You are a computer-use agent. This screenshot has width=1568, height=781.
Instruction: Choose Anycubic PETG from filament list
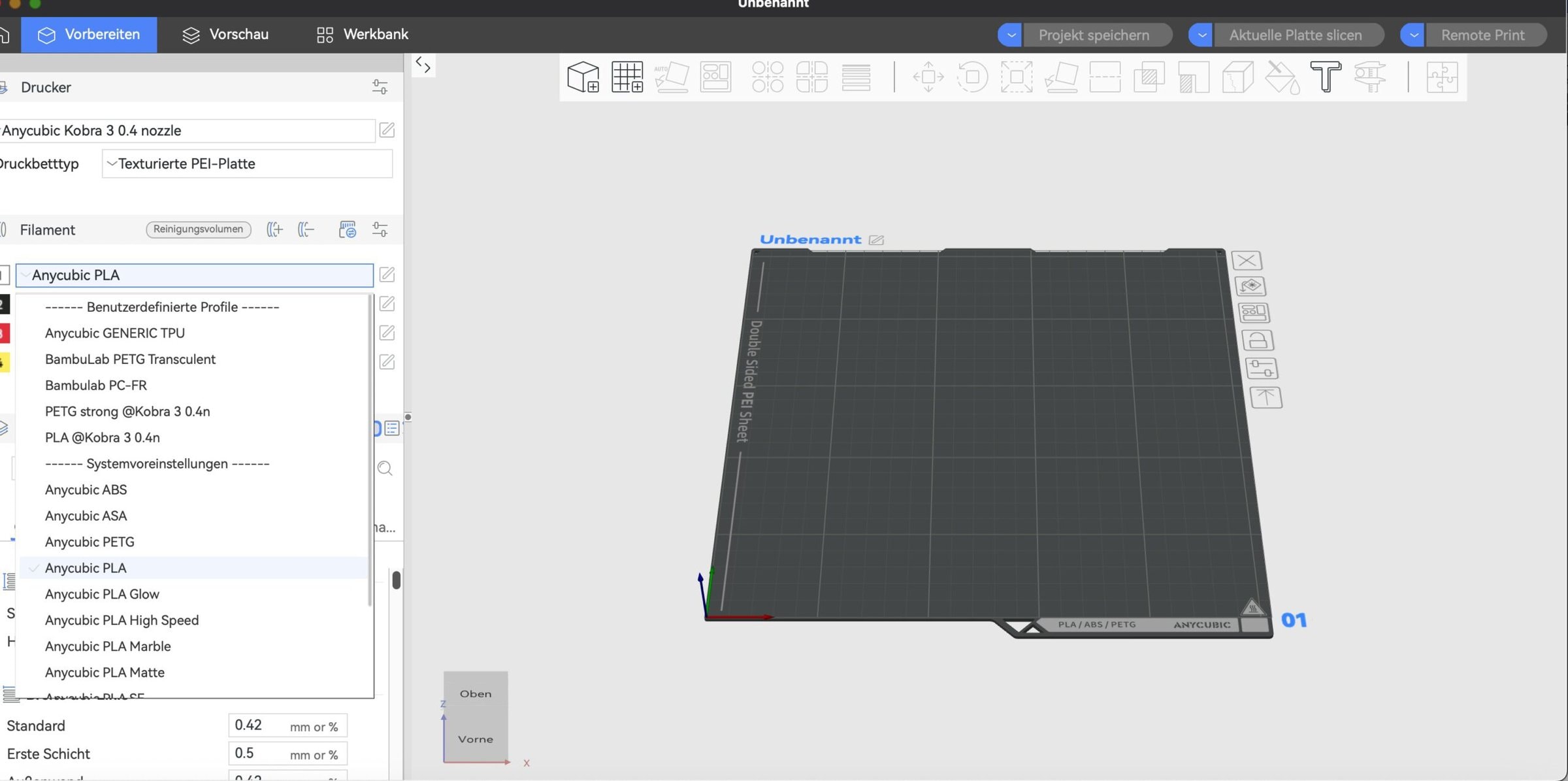[90, 542]
